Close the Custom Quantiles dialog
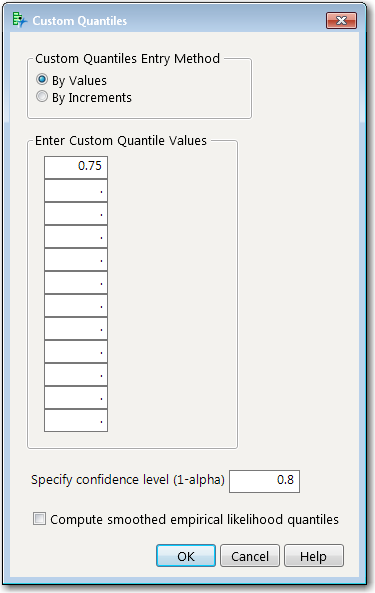Image resolution: width=375 pixels, height=593 pixels. (341, 20)
